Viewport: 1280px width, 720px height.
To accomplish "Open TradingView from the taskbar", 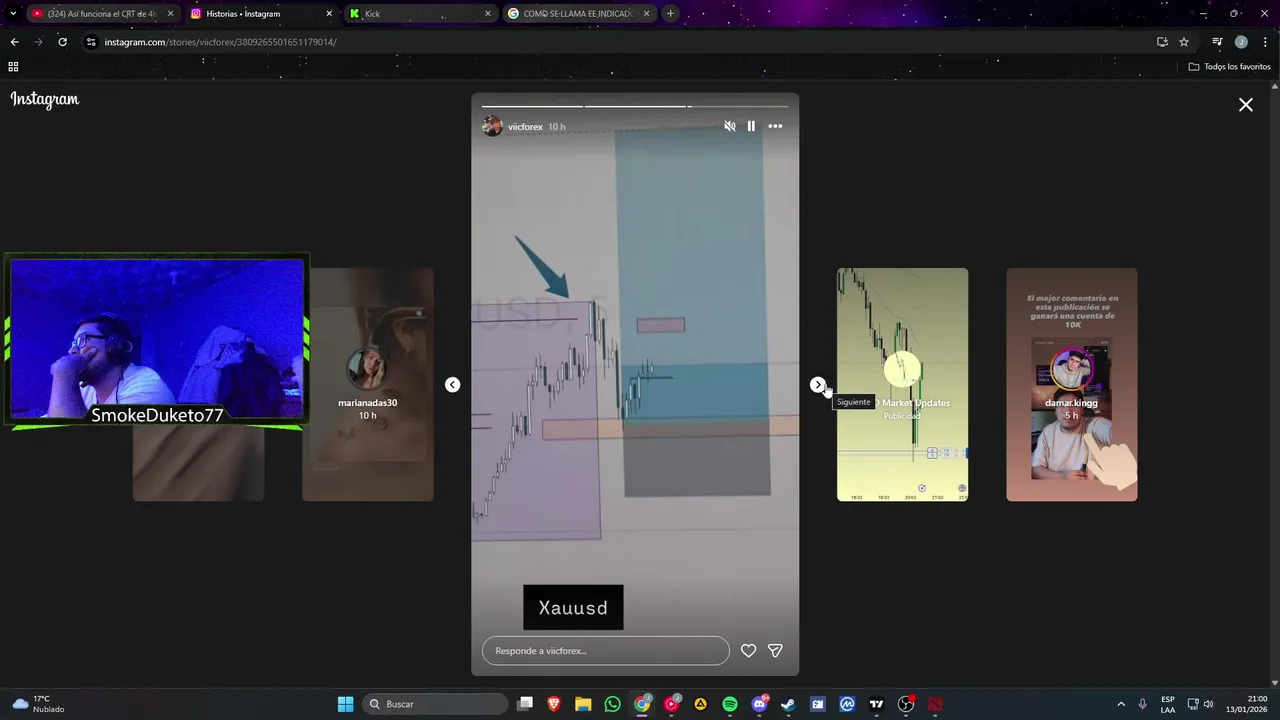I will click(x=876, y=704).
